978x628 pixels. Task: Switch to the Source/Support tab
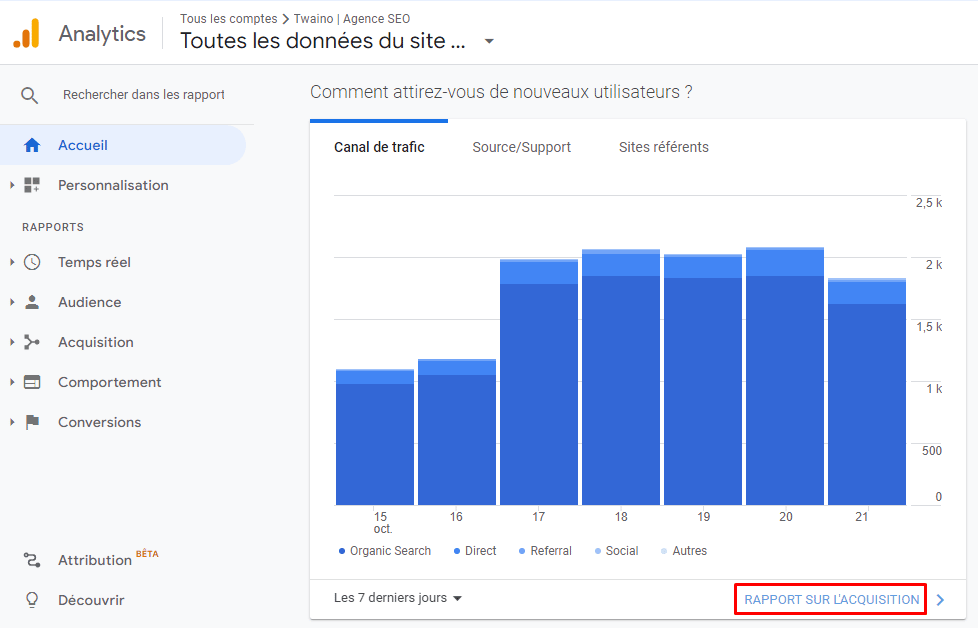521,147
